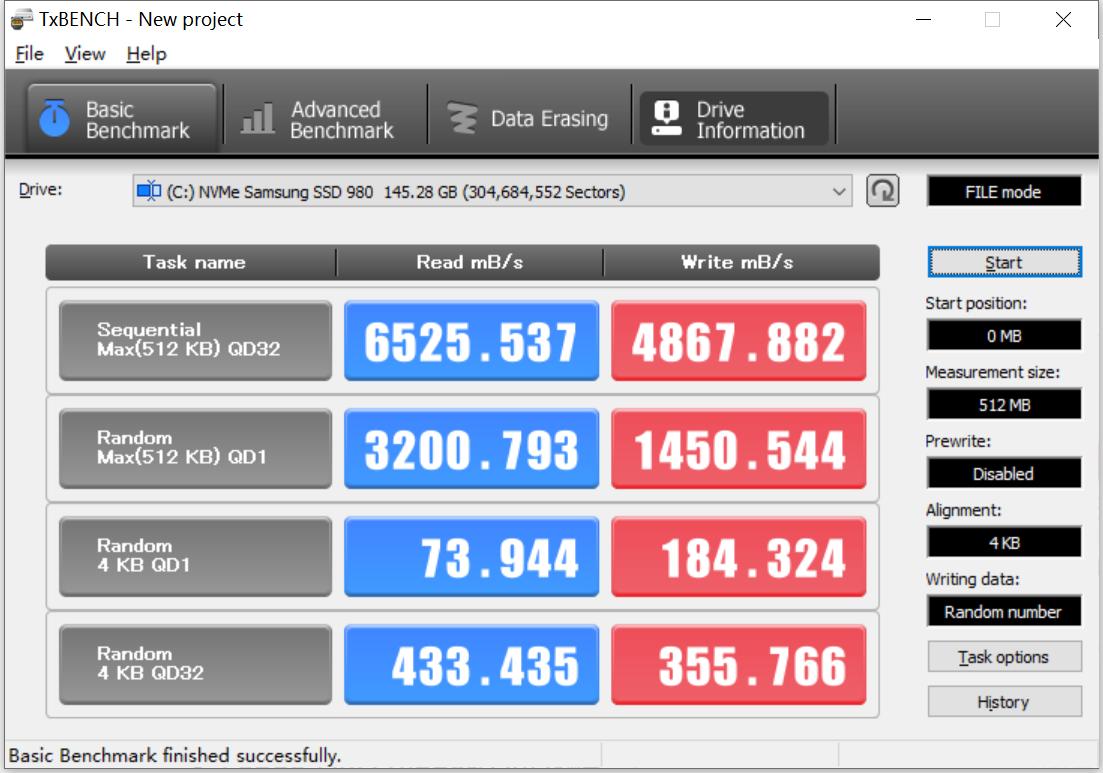Screen dimensions: 1103x773
Task: View the benchmark History
Action: (x=1003, y=701)
